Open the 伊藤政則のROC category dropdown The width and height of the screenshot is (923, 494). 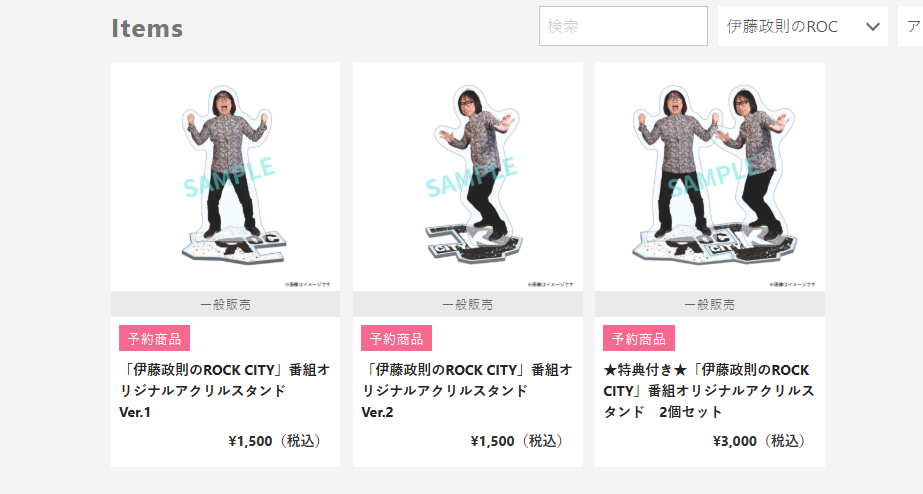pyautogui.click(x=803, y=26)
